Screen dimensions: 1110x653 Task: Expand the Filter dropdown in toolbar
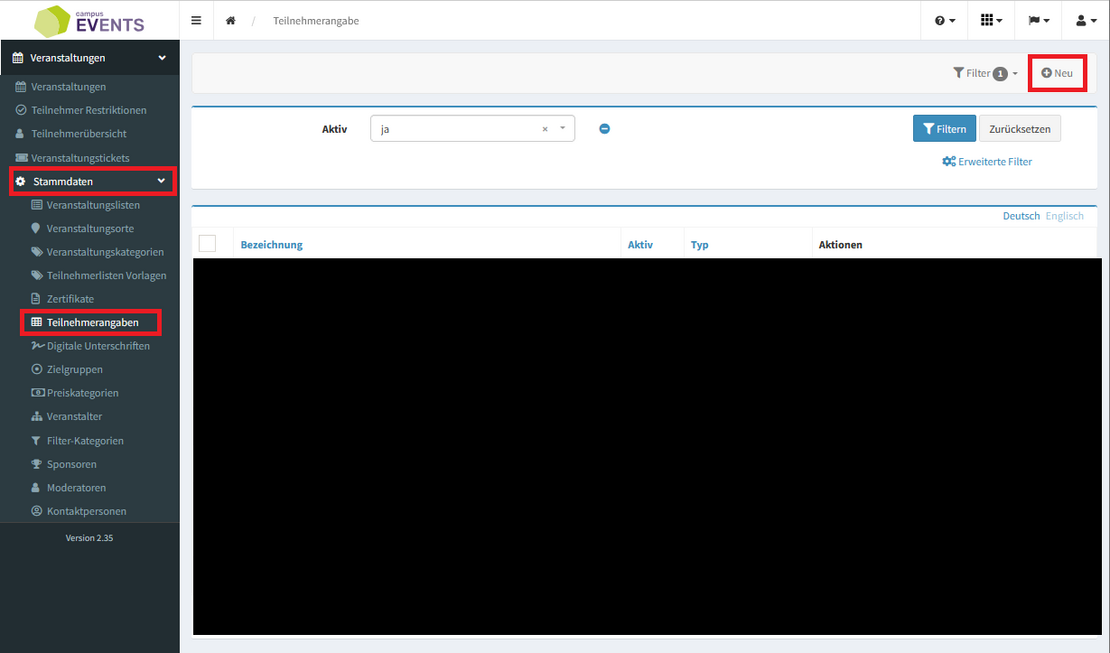[985, 73]
